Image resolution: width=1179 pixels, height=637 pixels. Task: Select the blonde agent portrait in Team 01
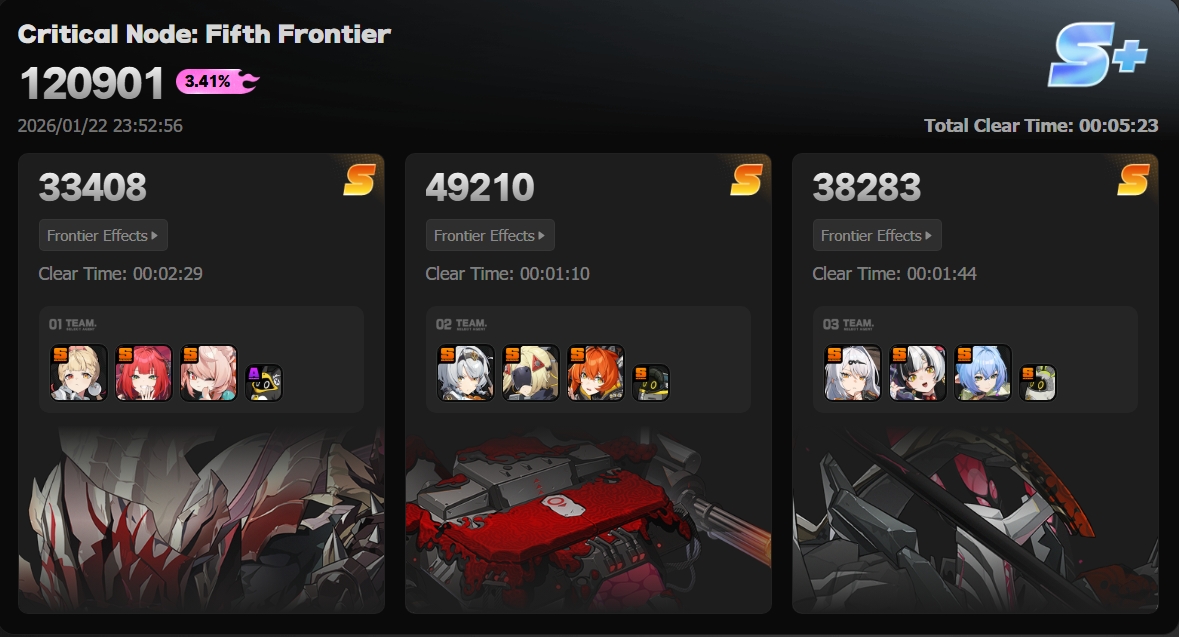click(79, 373)
